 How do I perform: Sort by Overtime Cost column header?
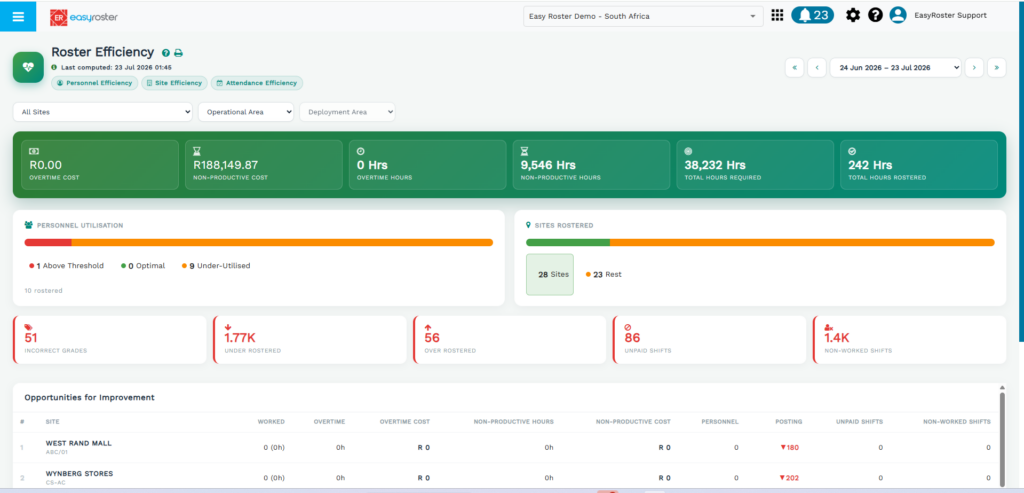[x=405, y=422]
